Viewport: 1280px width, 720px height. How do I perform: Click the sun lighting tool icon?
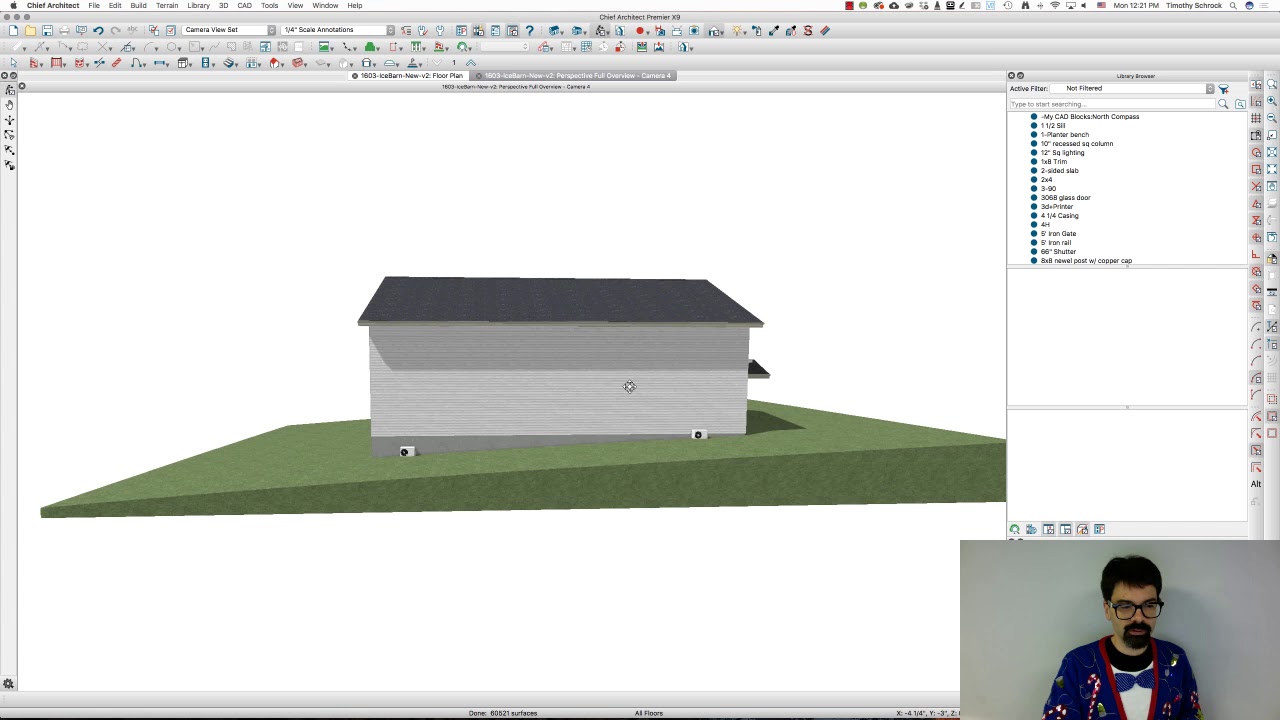[739, 30]
